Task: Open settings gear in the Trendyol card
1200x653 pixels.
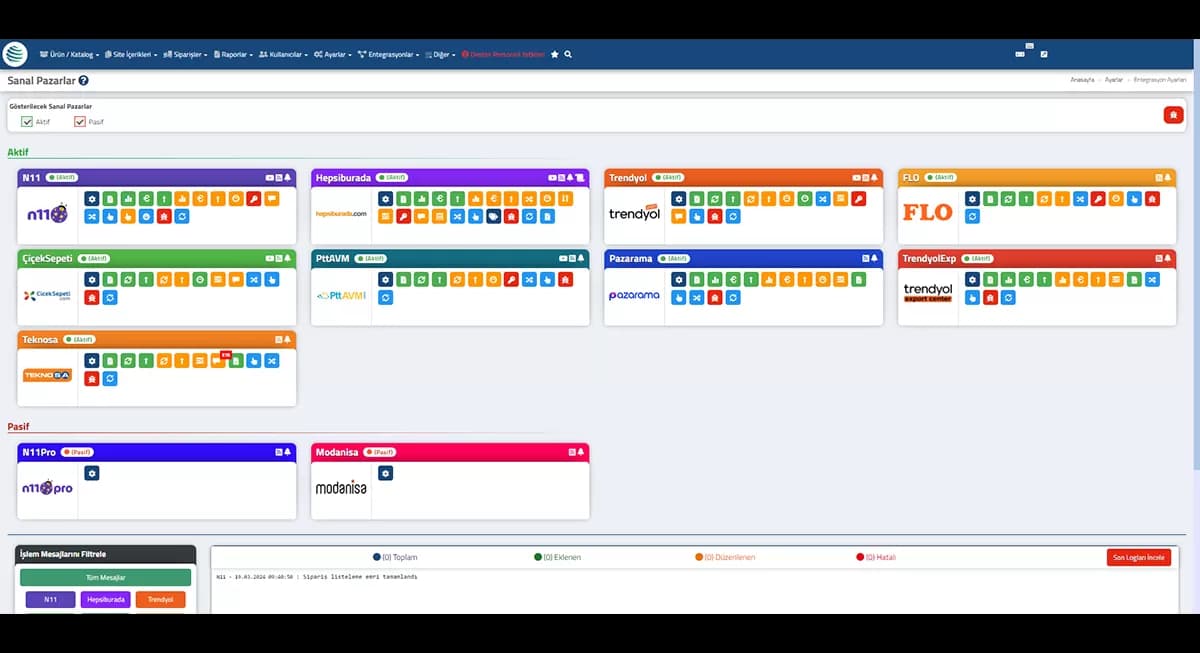Action: (678, 198)
